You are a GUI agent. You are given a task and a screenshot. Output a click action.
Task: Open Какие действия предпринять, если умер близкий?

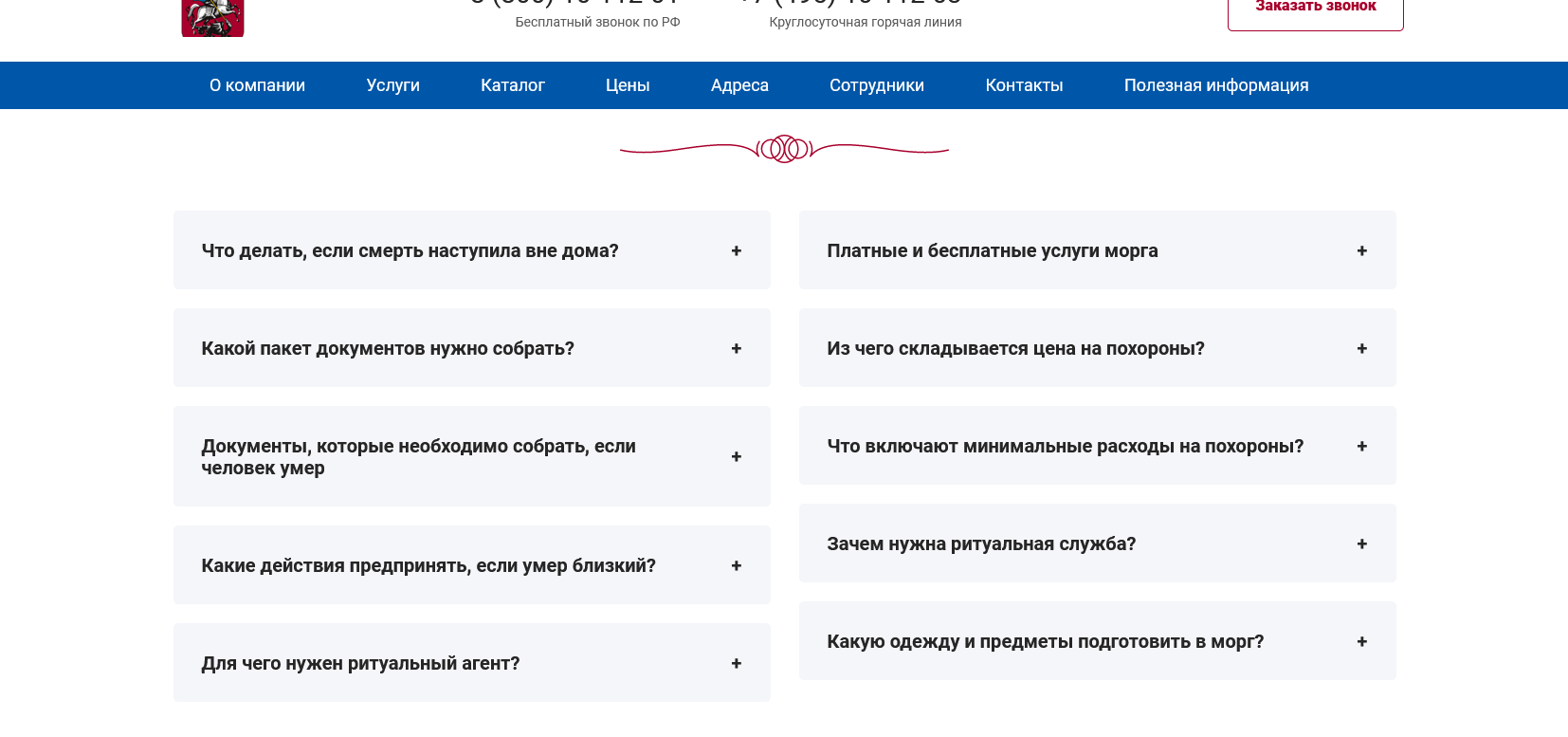pos(472,565)
